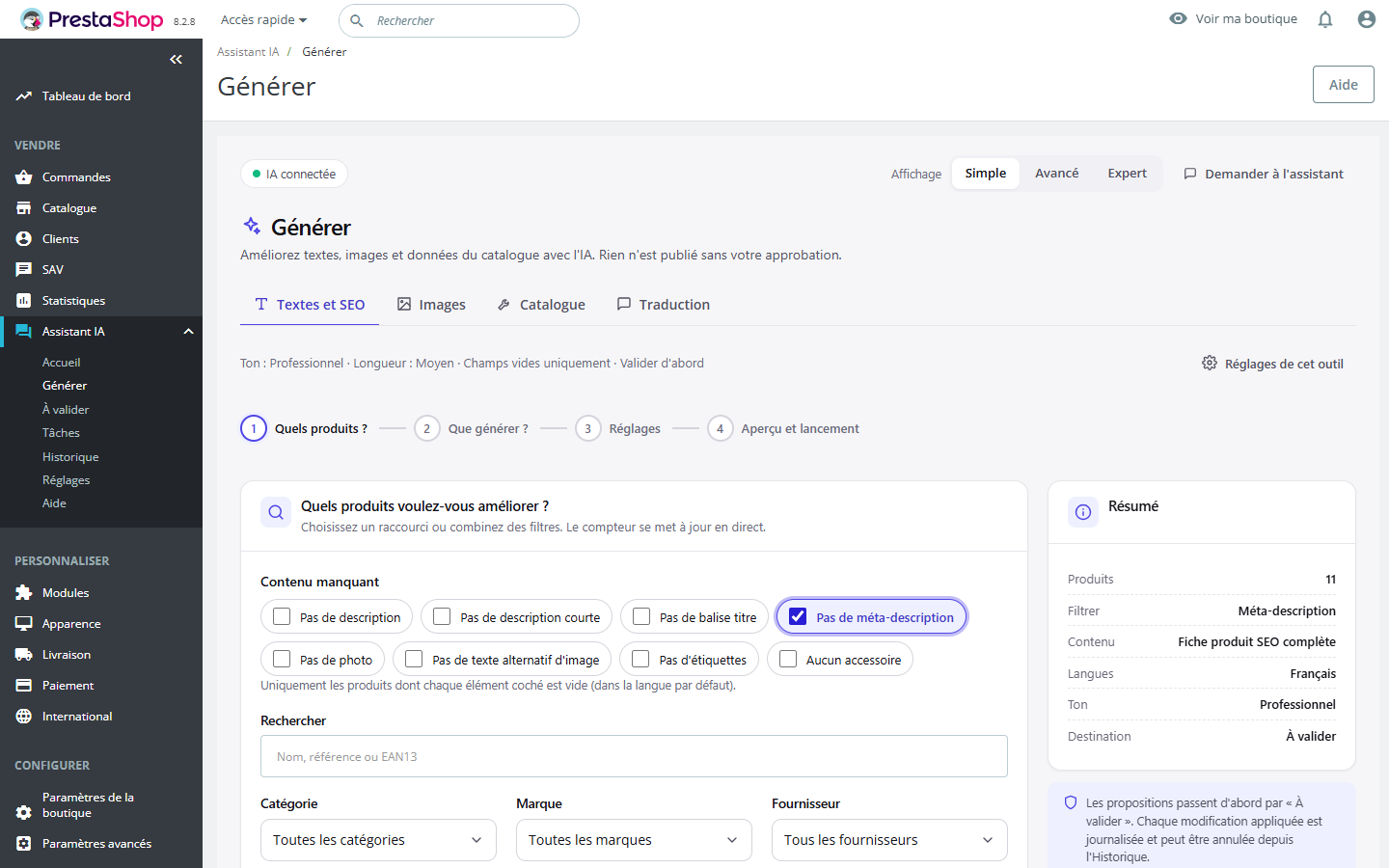Image resolution: width=1389 pixels, height=868 pixels.
Task: Switch display to Avancé mode
Action: pos(1057,174)
